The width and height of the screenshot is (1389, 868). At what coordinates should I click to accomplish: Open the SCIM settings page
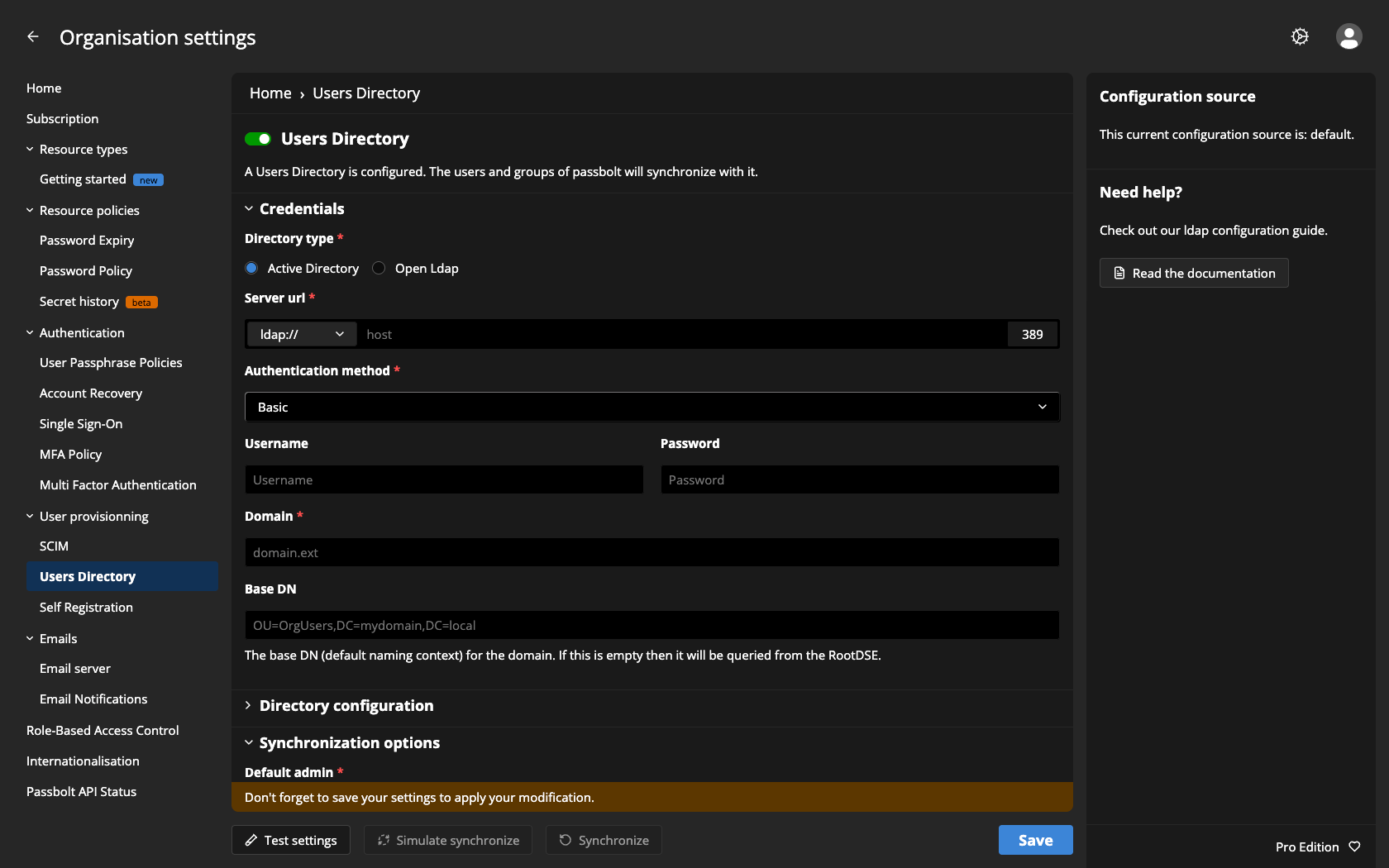tap(54, 546)
